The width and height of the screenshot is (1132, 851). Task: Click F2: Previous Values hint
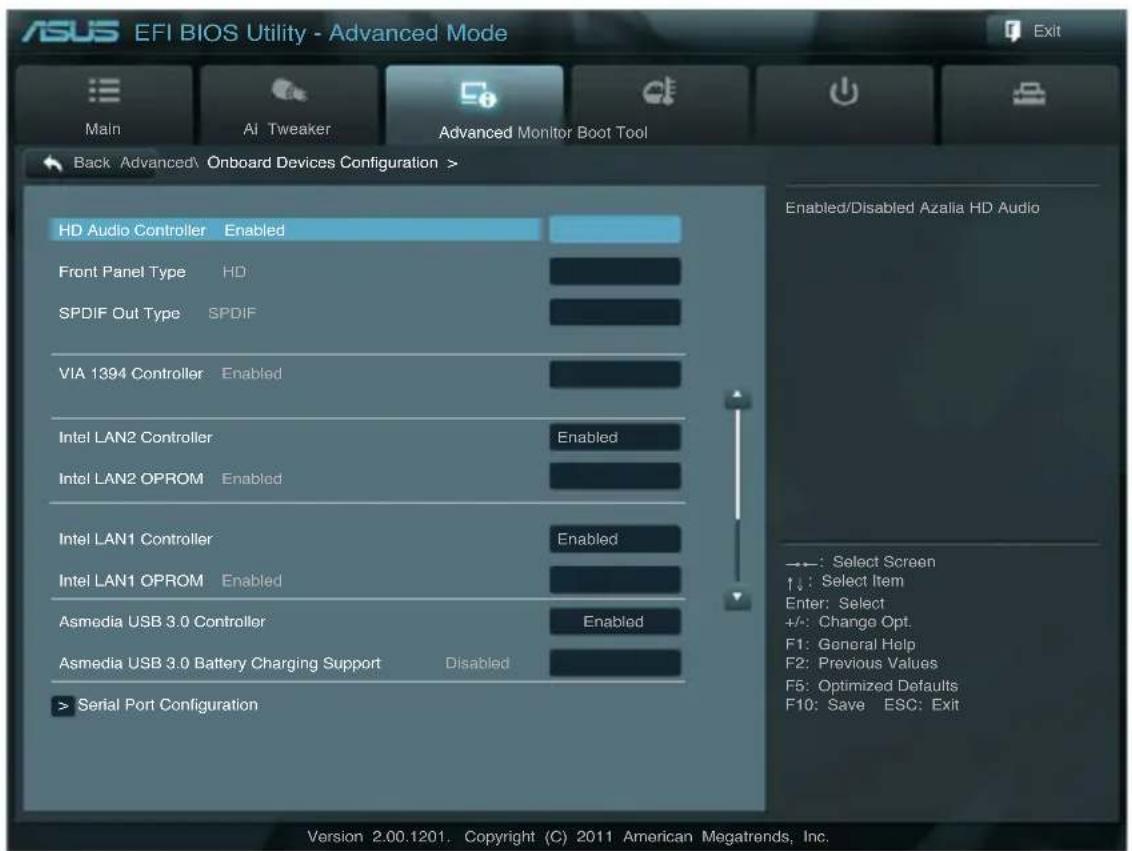click(x=861, y=663)
